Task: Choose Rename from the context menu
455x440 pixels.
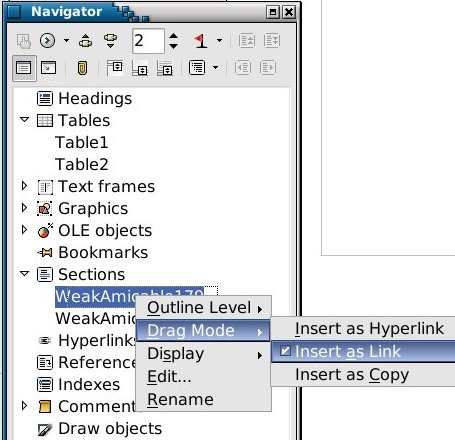Action: point(204,399)
